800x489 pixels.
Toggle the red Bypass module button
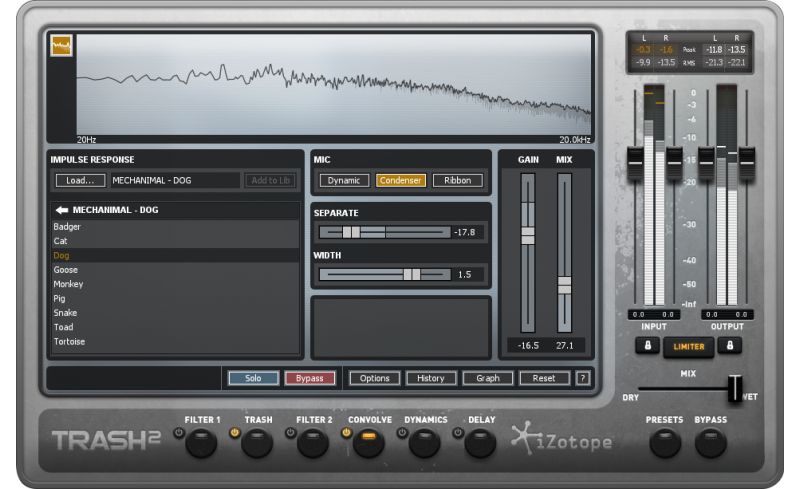pos(310,378)
